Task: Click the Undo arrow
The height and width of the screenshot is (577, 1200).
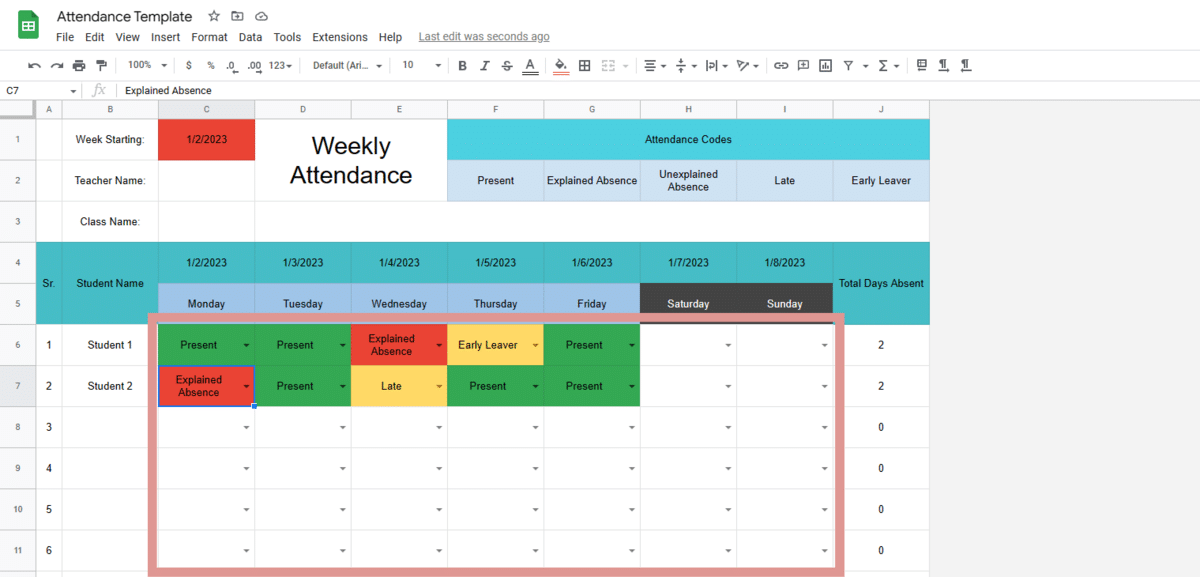Action: (x=33, y=64)
